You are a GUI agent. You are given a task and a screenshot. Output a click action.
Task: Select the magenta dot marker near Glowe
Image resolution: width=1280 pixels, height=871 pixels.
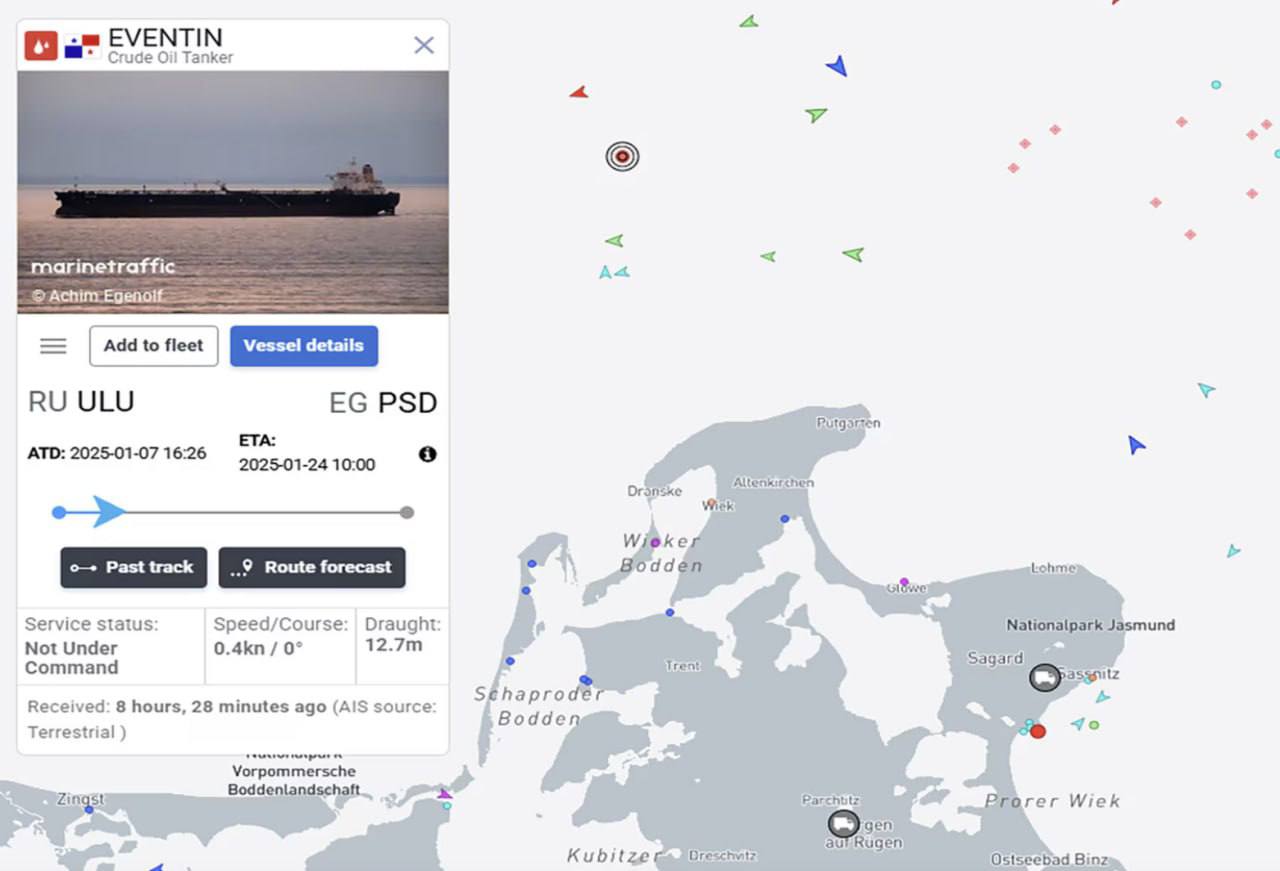pyautogui.click(x=904, y=582)
